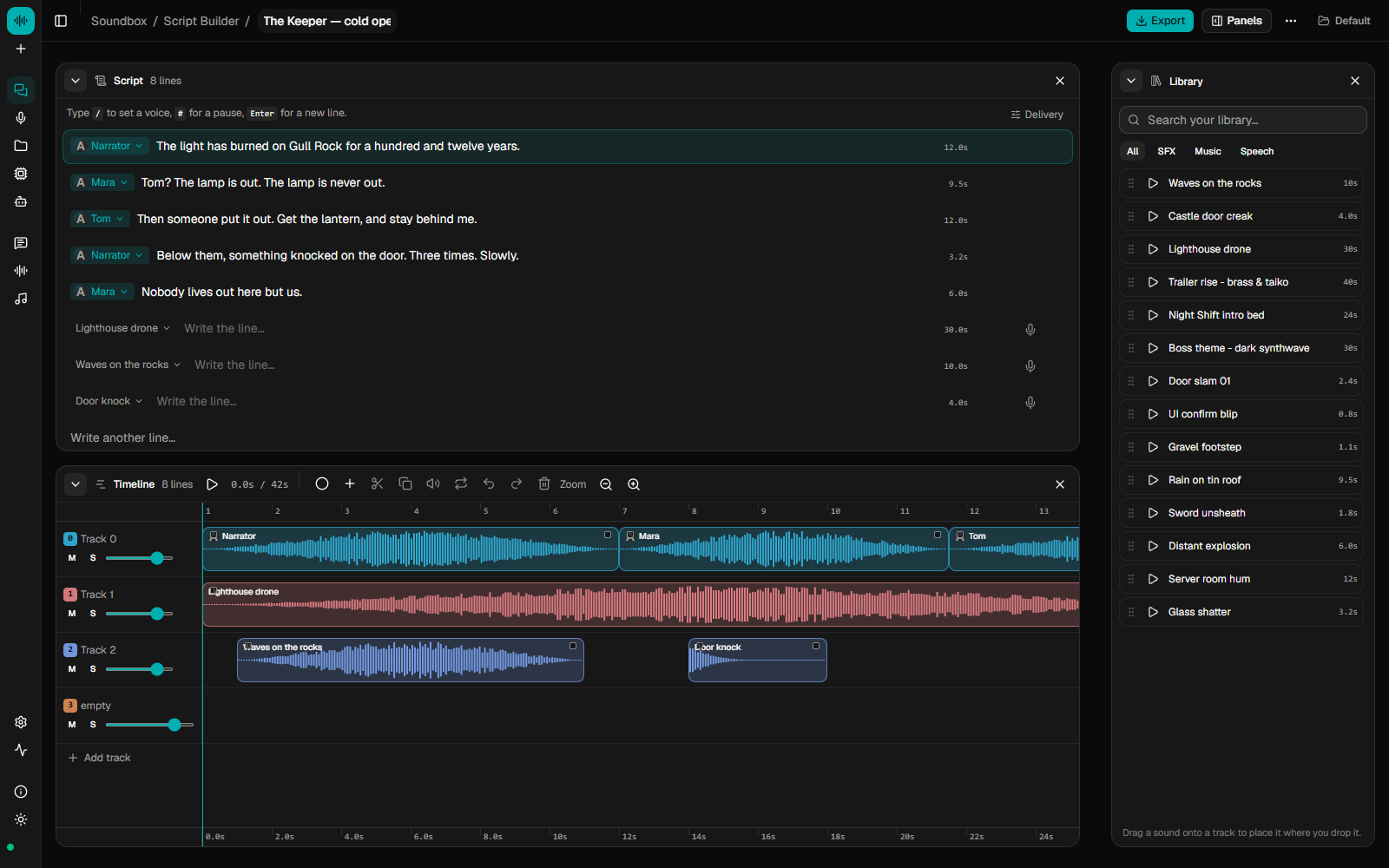Solo Track 0
The height and width of the screenshot is (868, 1389).
point(93,558)
